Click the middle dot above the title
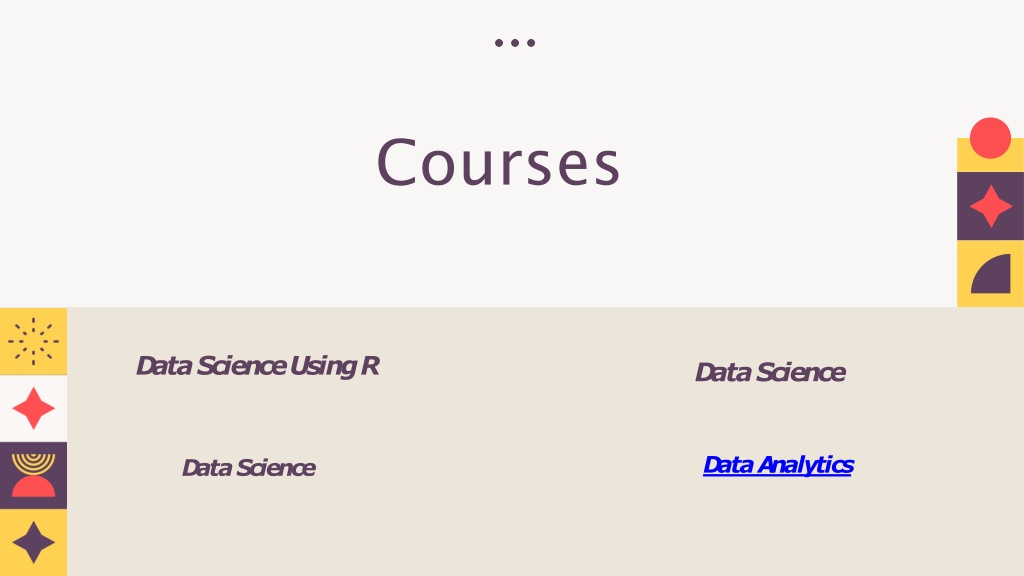 pos(515,43)
